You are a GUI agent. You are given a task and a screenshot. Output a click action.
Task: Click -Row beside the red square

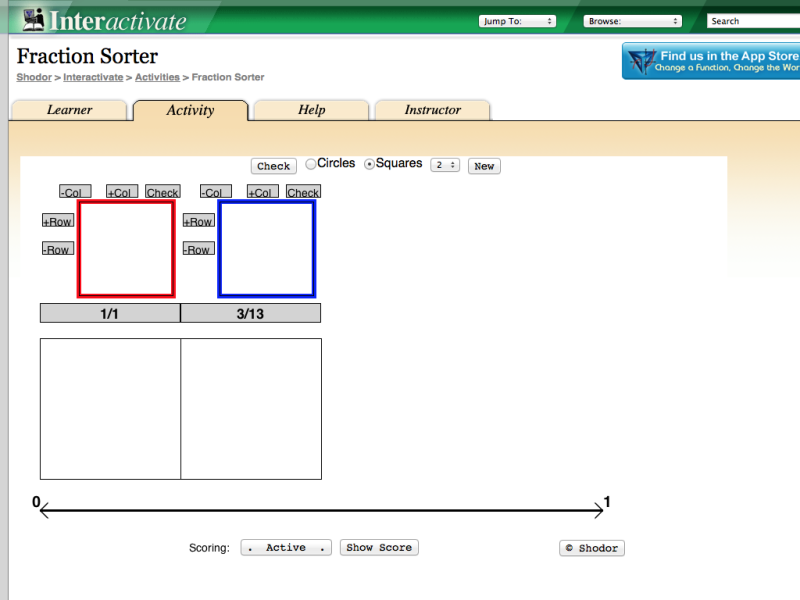57,249
